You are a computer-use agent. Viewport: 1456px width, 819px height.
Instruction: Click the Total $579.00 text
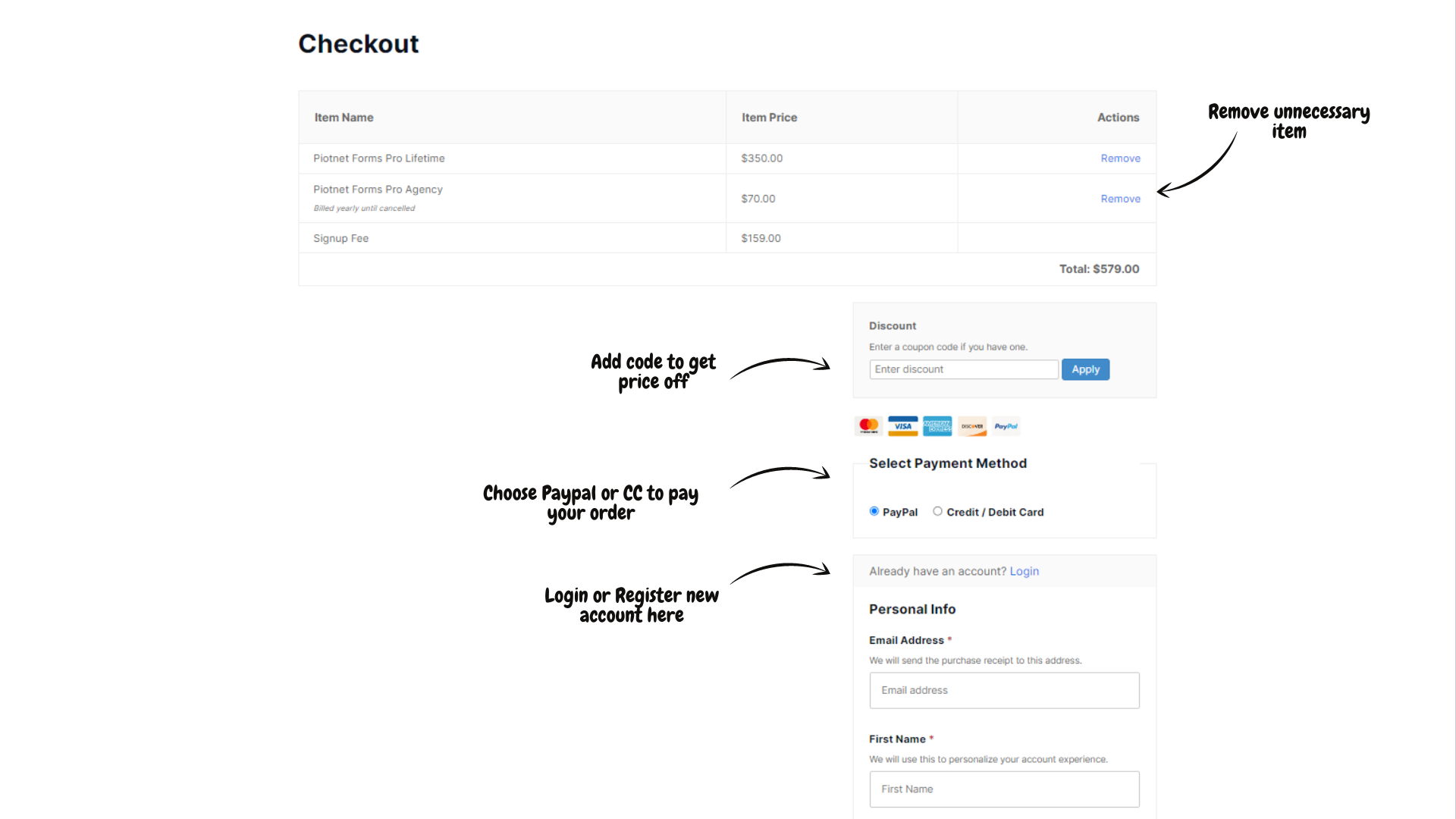coord(1099,269)
